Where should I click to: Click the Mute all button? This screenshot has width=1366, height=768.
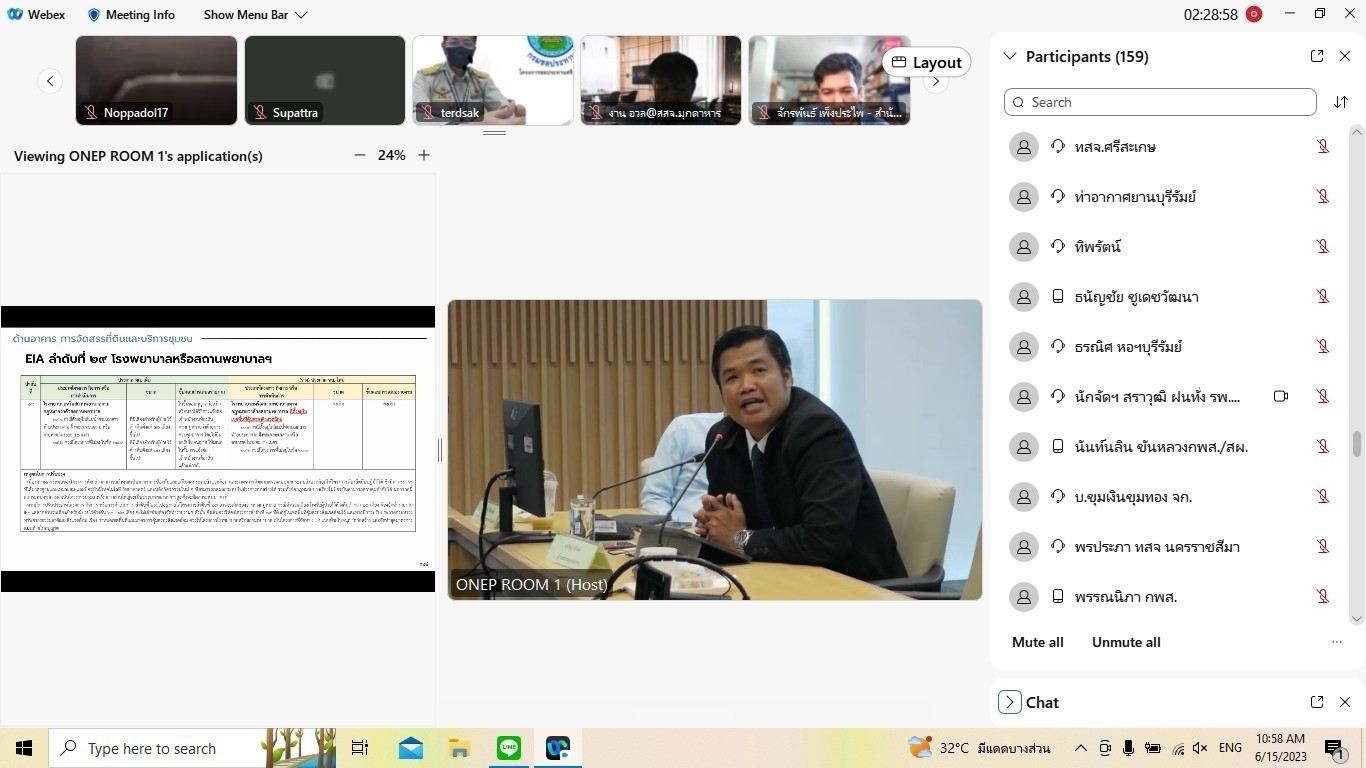[1037, 642]
